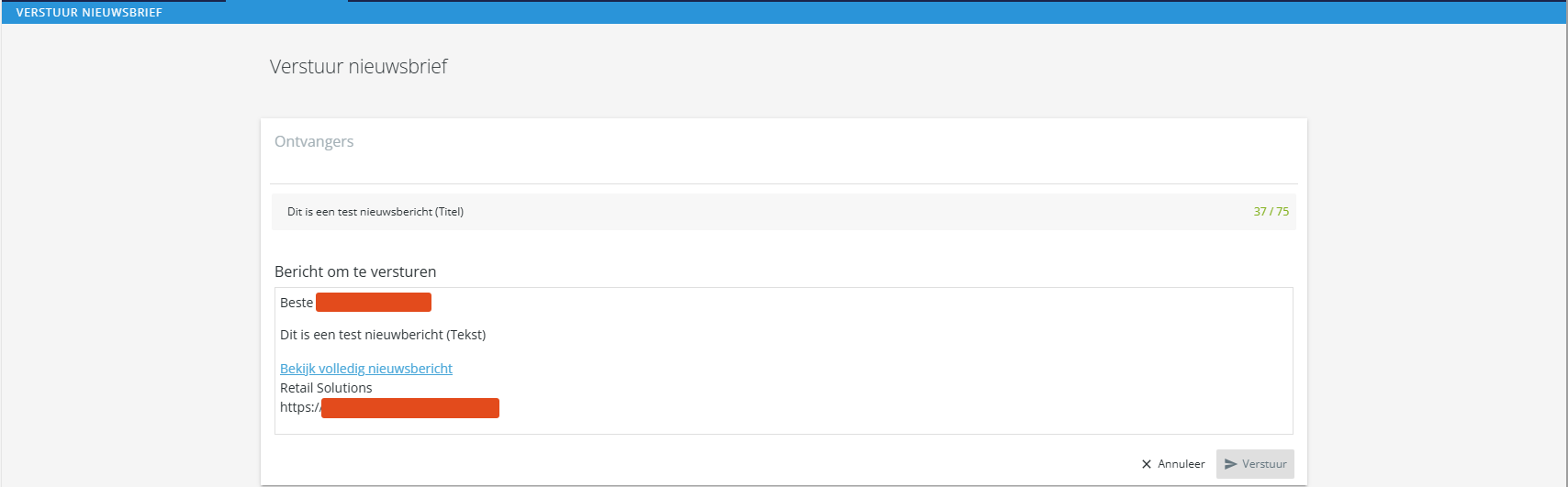Click the 37 / 75 character counter
The image size is (1568, 487).
1271,212
